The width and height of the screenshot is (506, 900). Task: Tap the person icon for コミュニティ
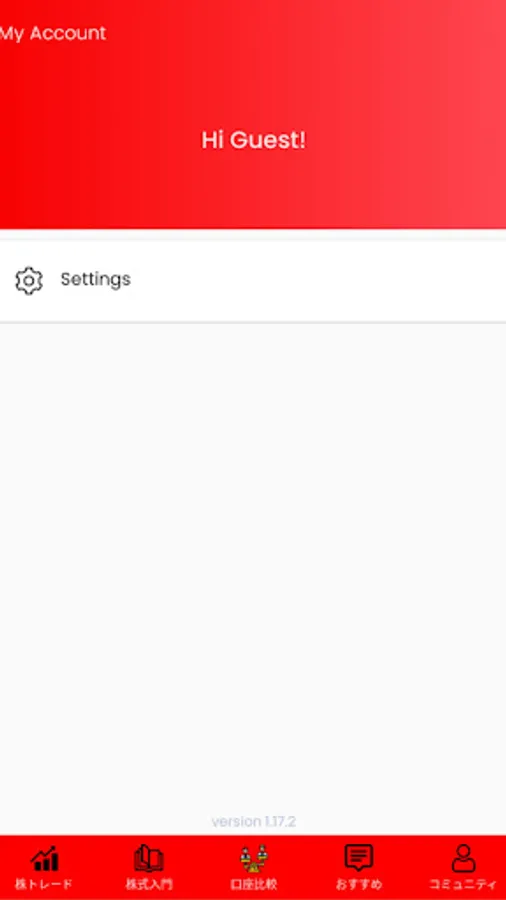(463, 859)
